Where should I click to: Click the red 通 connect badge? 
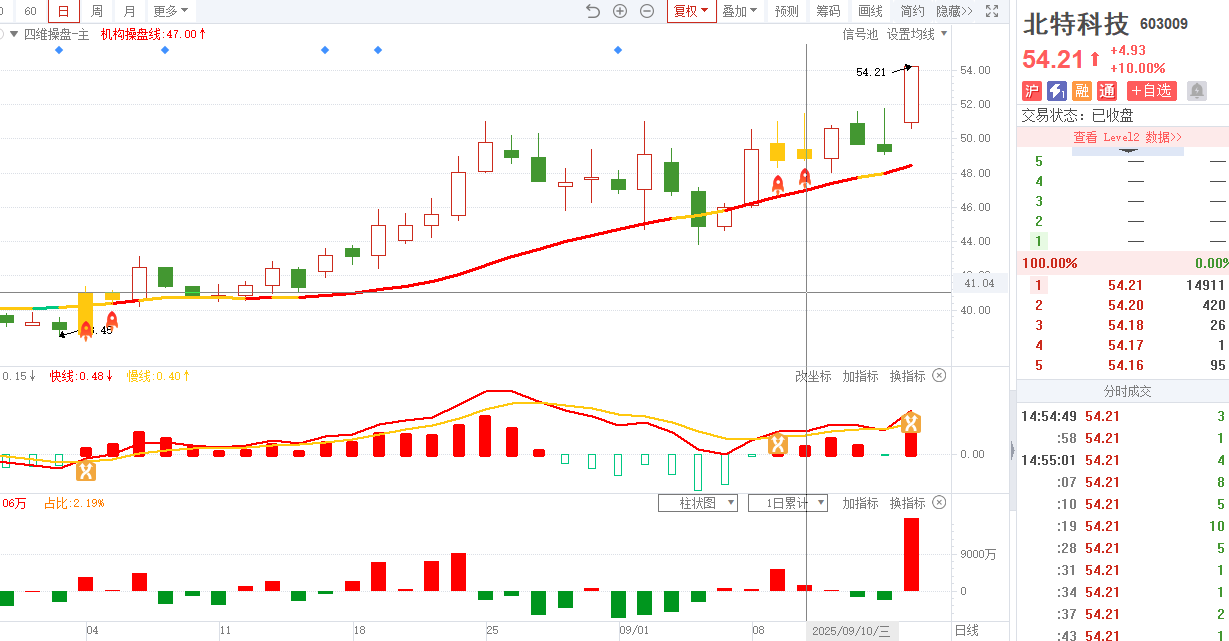click(1107, 91)
